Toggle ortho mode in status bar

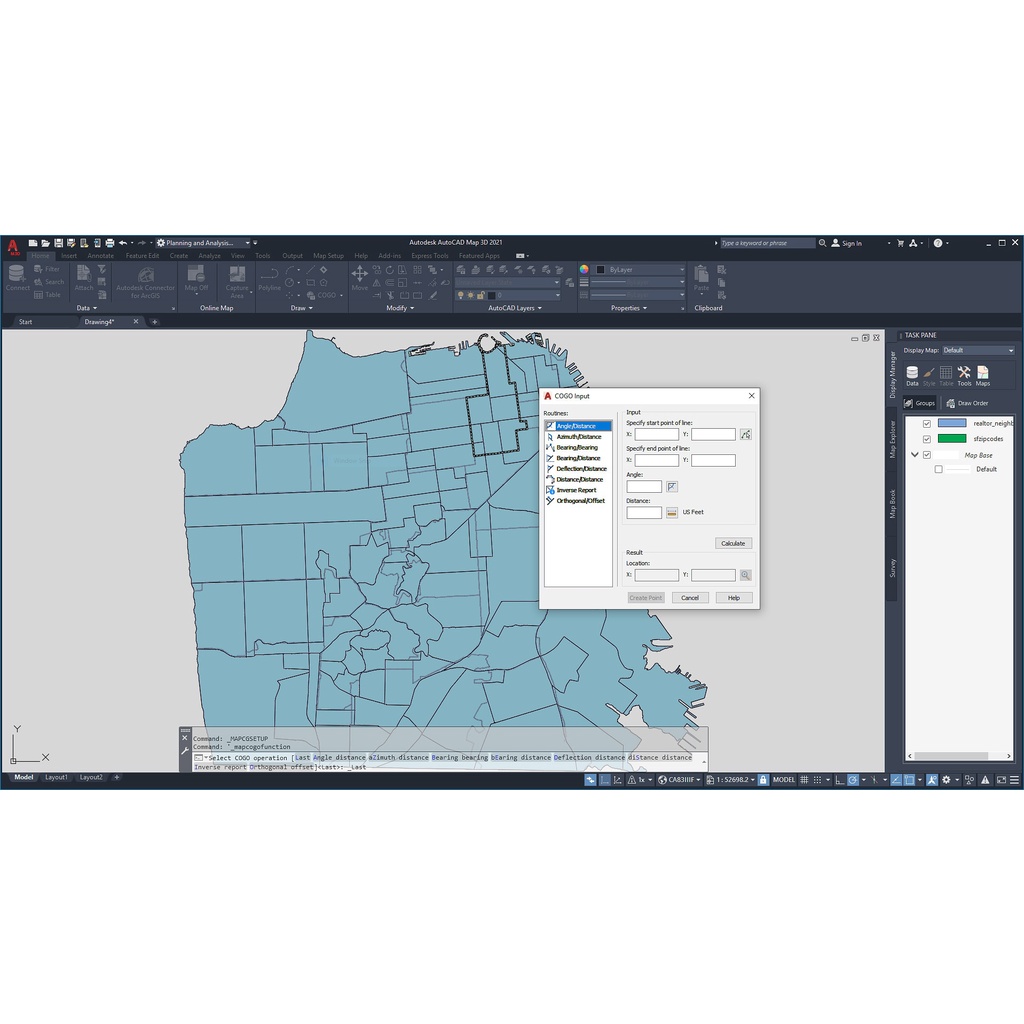[840, 780]
